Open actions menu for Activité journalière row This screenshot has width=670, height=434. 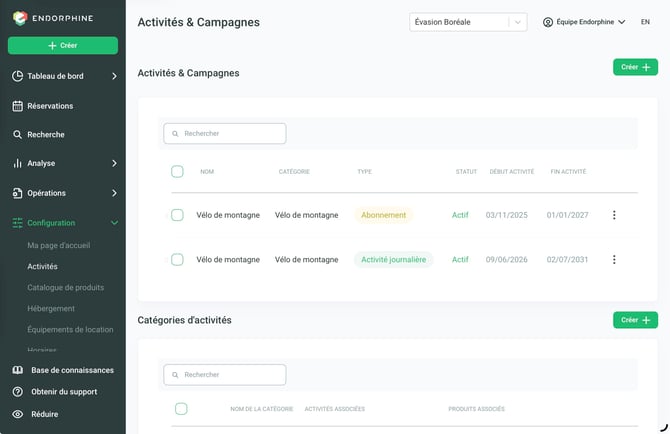(x=614, y=259)
